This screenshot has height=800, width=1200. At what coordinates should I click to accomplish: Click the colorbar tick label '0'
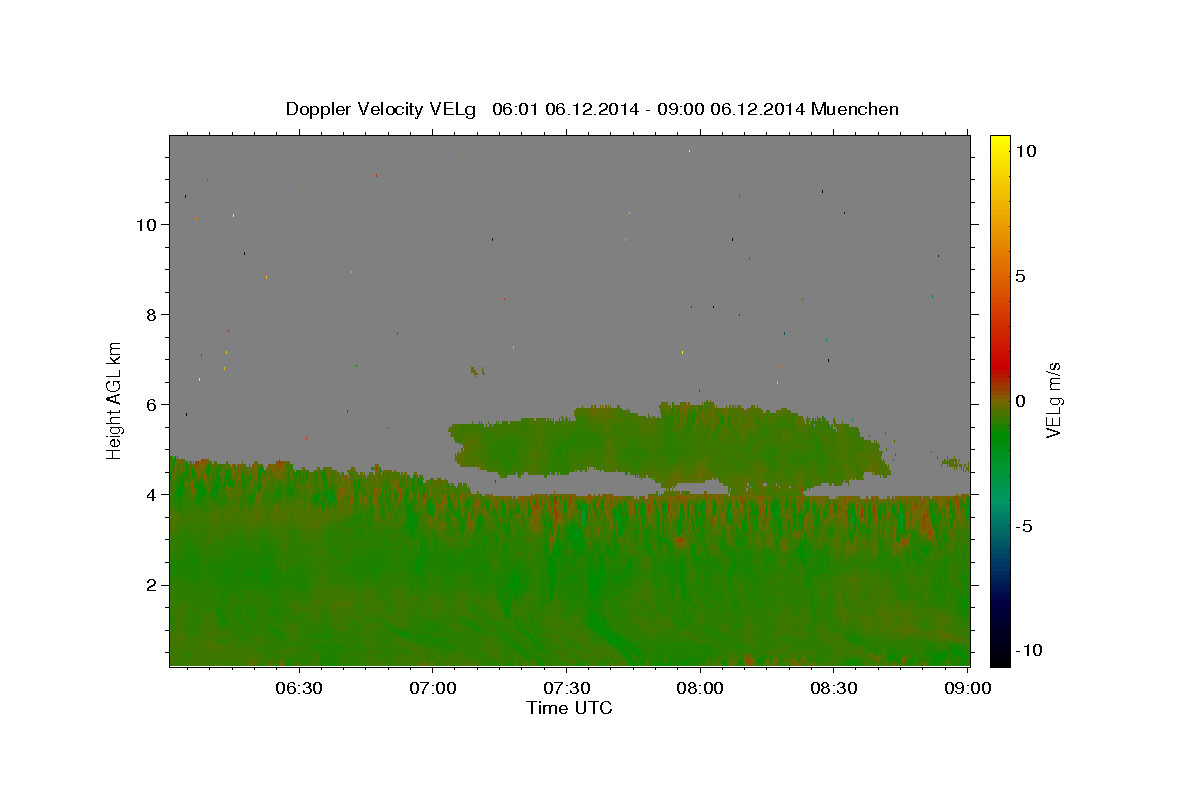coord(1020,401)
